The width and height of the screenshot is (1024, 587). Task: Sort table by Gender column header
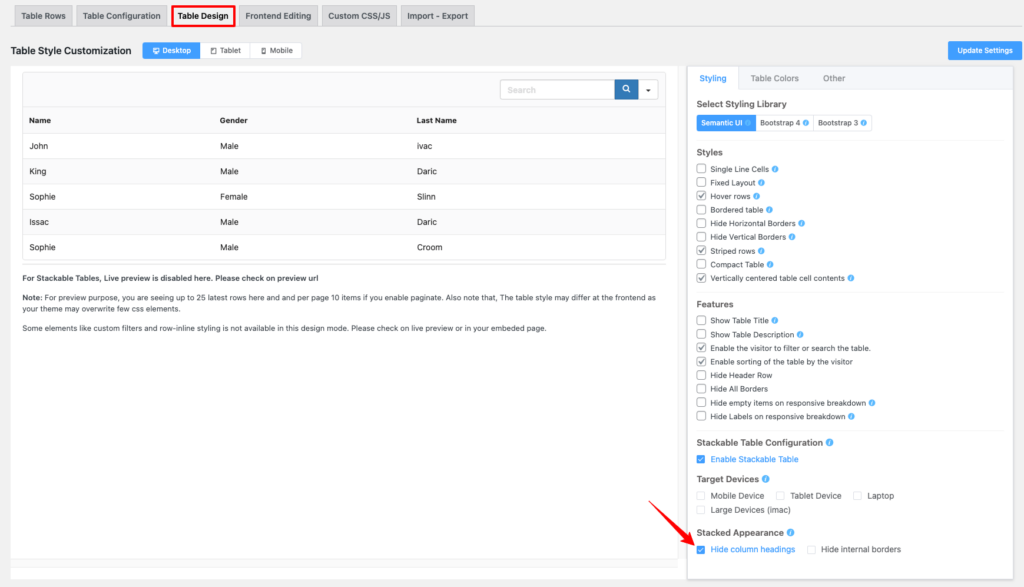tap(234, 120)
